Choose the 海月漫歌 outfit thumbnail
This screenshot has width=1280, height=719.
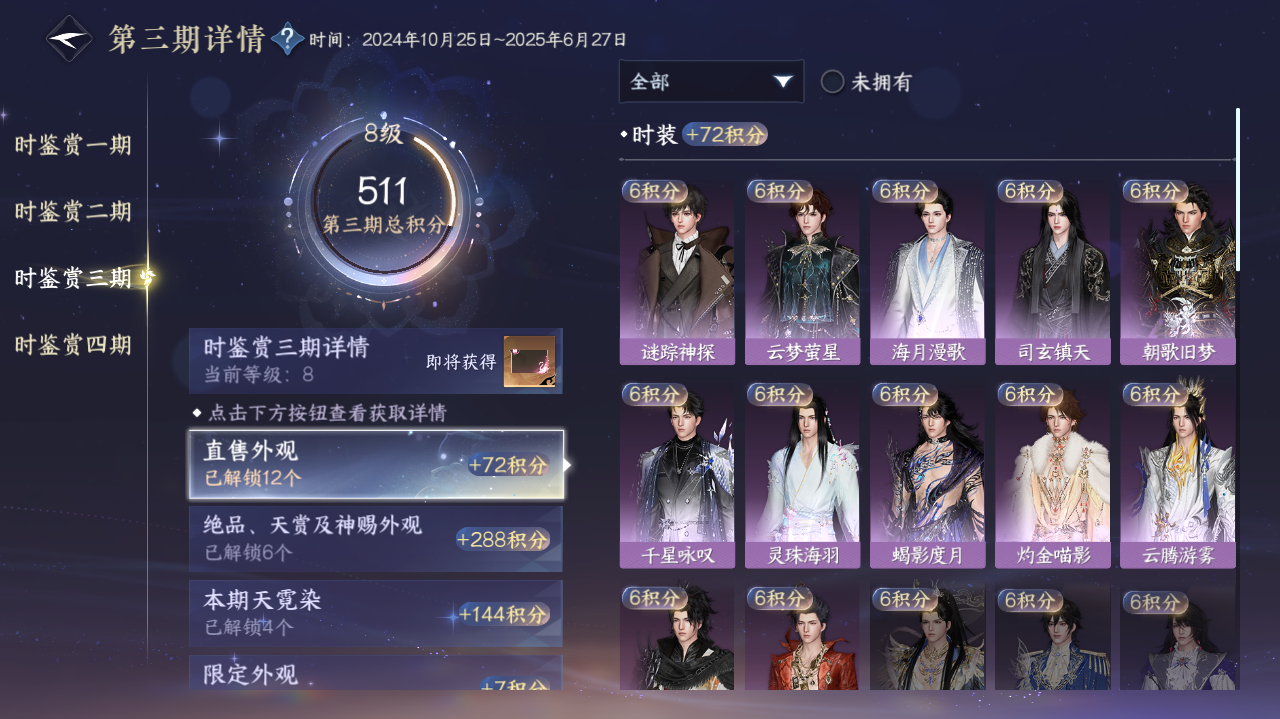(927, 272)
